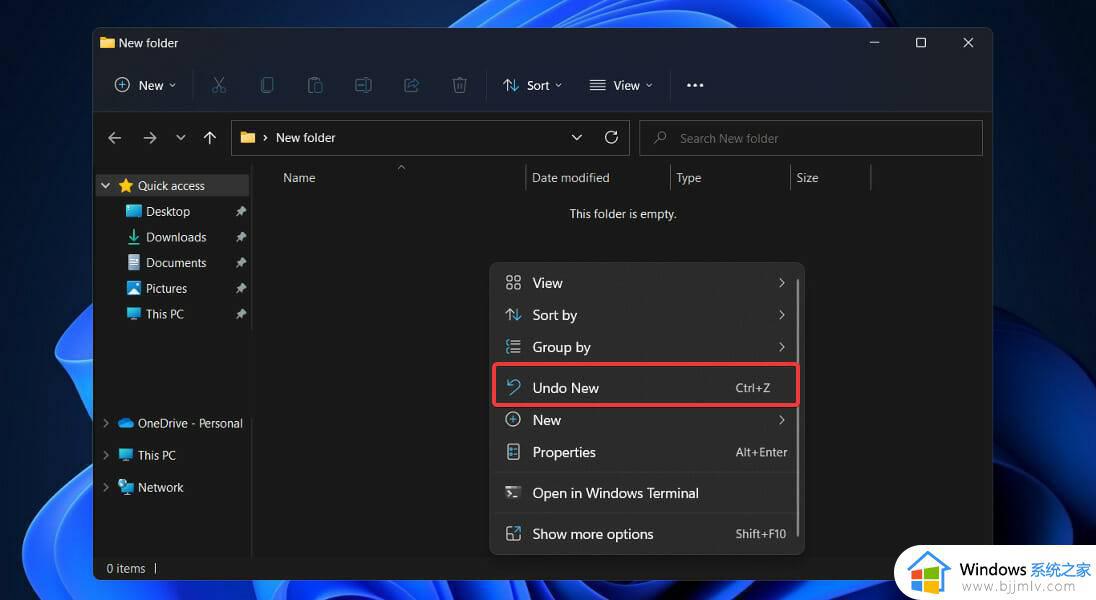Click the Paste clipboard icon
1096x600 pixels.
(x=315, y=85)
